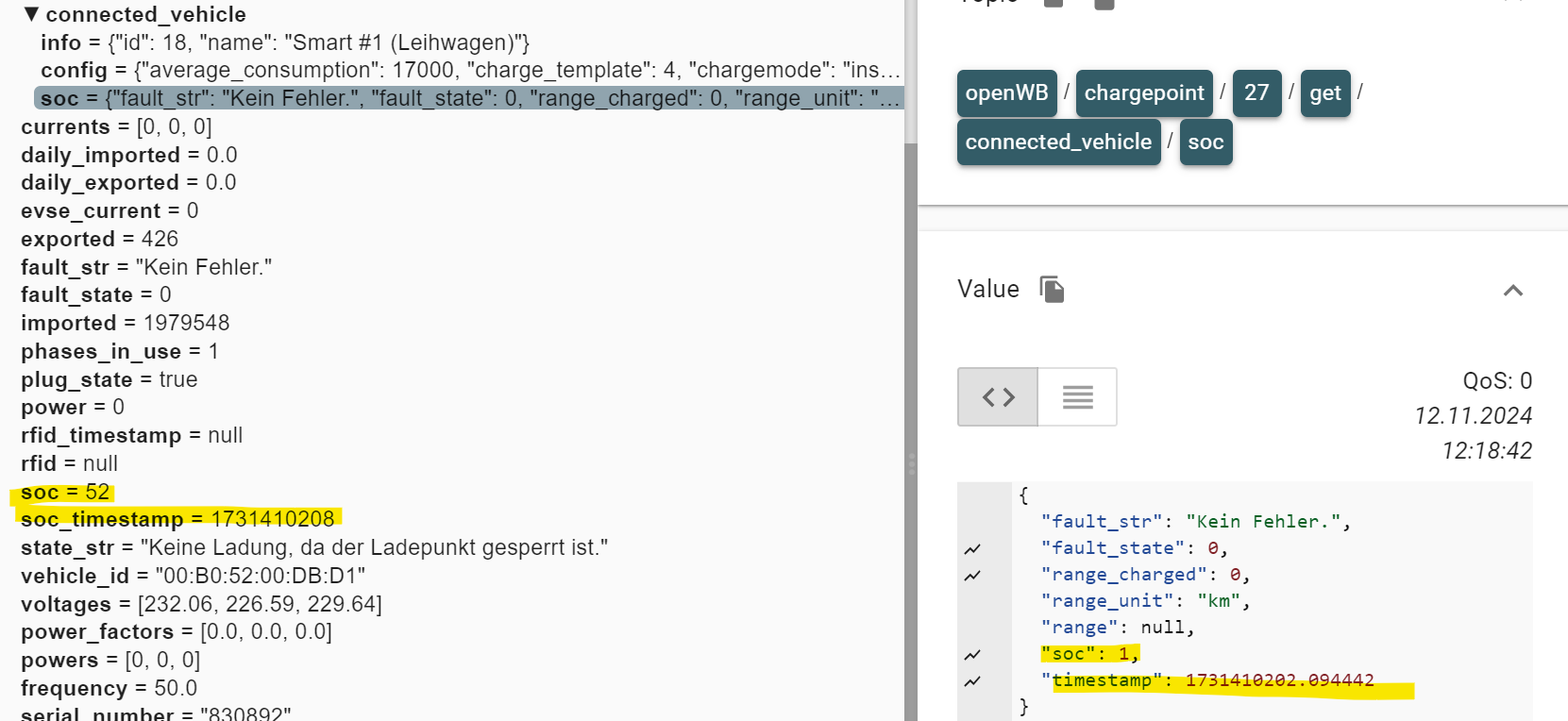The image size is (1568, 721).
Task: Click the chargepoint topic chip
Action: [x=1143, y=93]
